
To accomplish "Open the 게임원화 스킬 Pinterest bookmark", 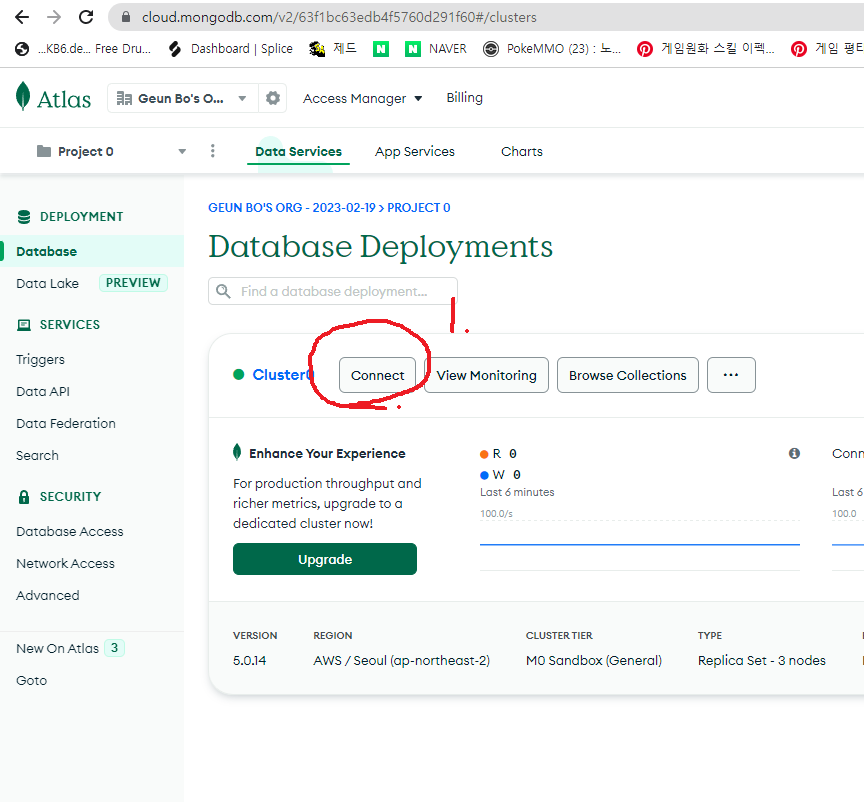I will (705, 49).
